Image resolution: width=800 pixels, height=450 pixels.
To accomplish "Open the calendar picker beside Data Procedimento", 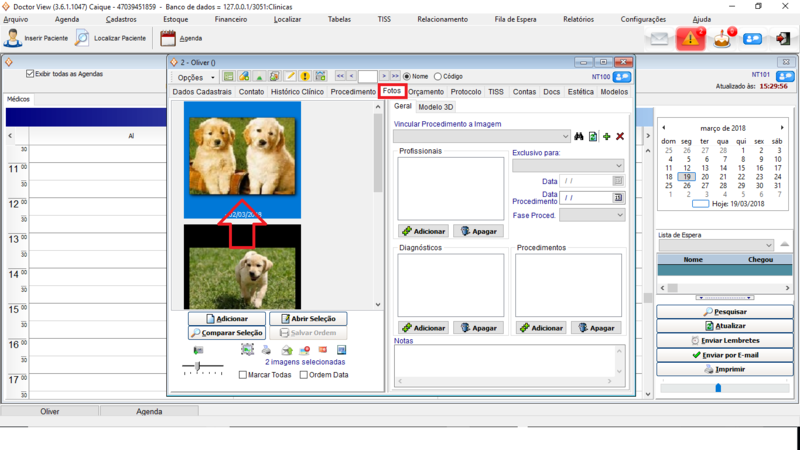I will coord(618,198).
